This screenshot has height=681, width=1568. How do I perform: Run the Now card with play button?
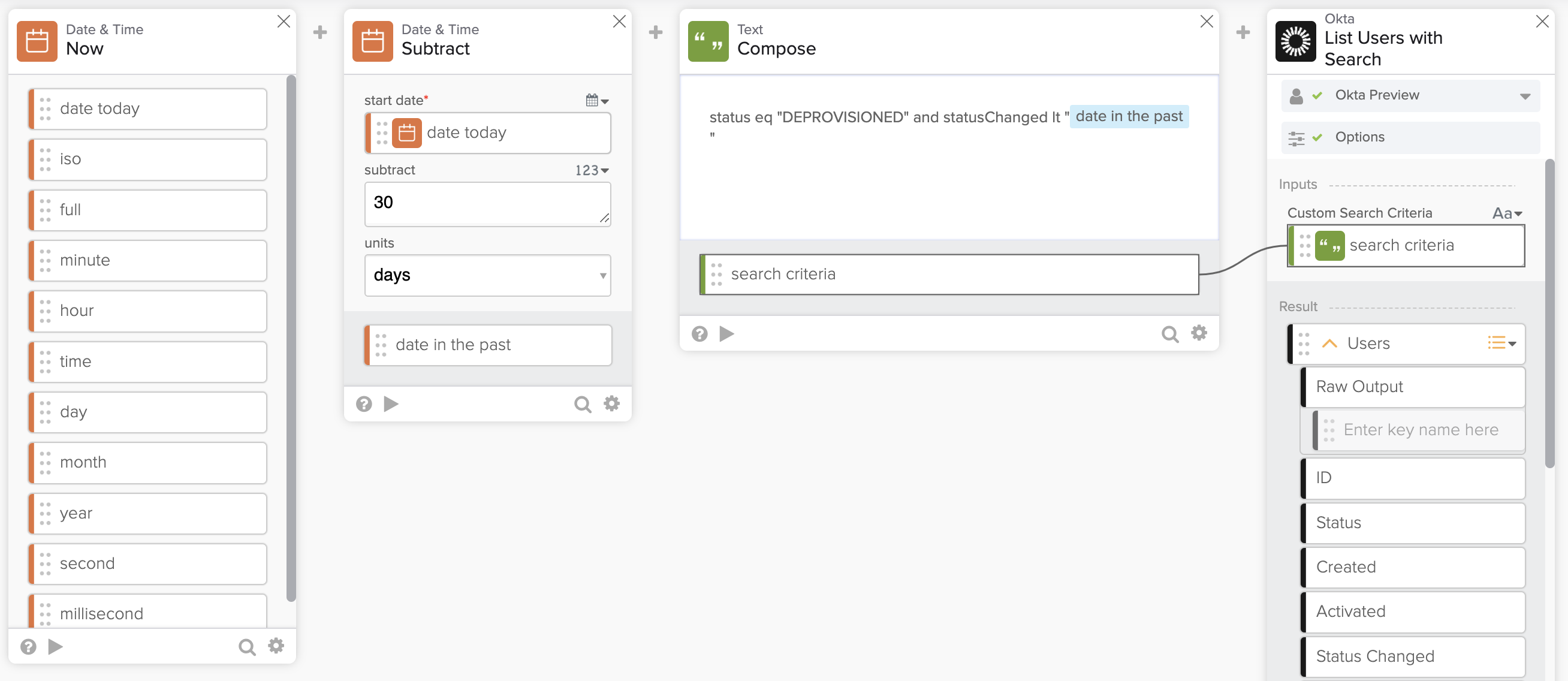(x=55, y=646)
